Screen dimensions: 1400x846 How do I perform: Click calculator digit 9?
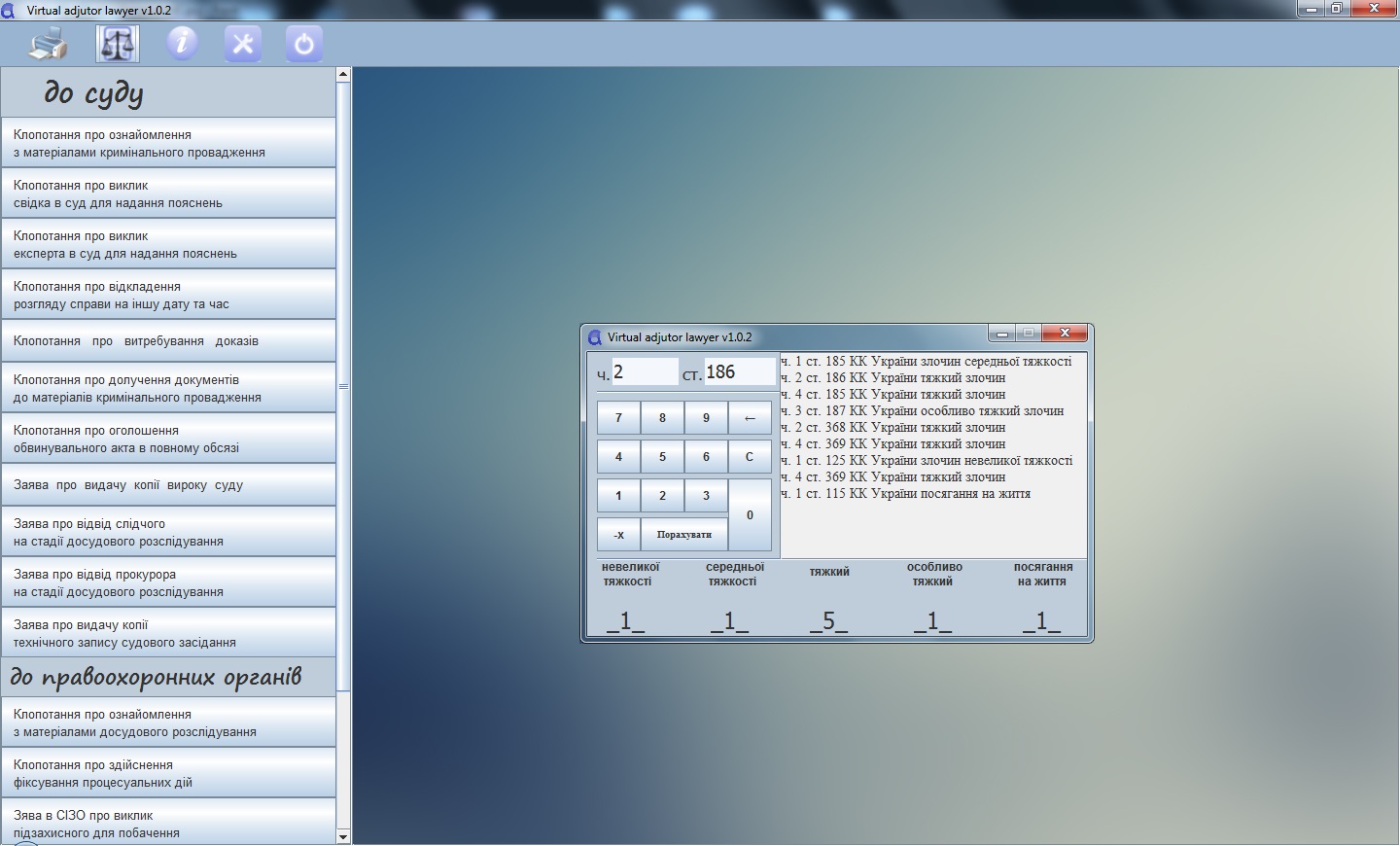pos(706,418)
